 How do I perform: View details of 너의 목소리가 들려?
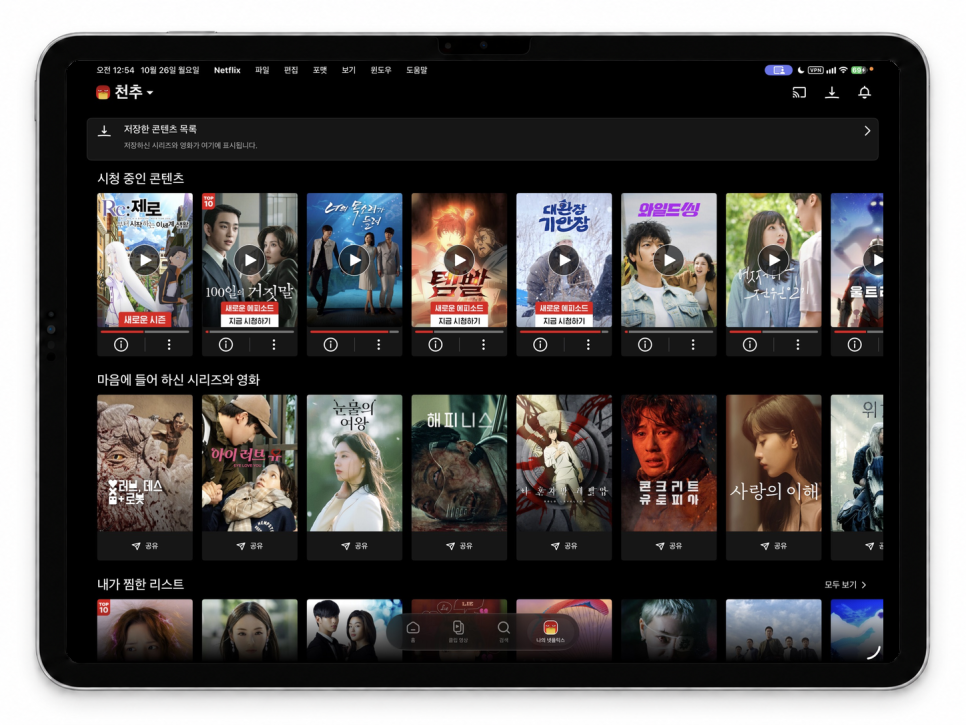point(331,345)
